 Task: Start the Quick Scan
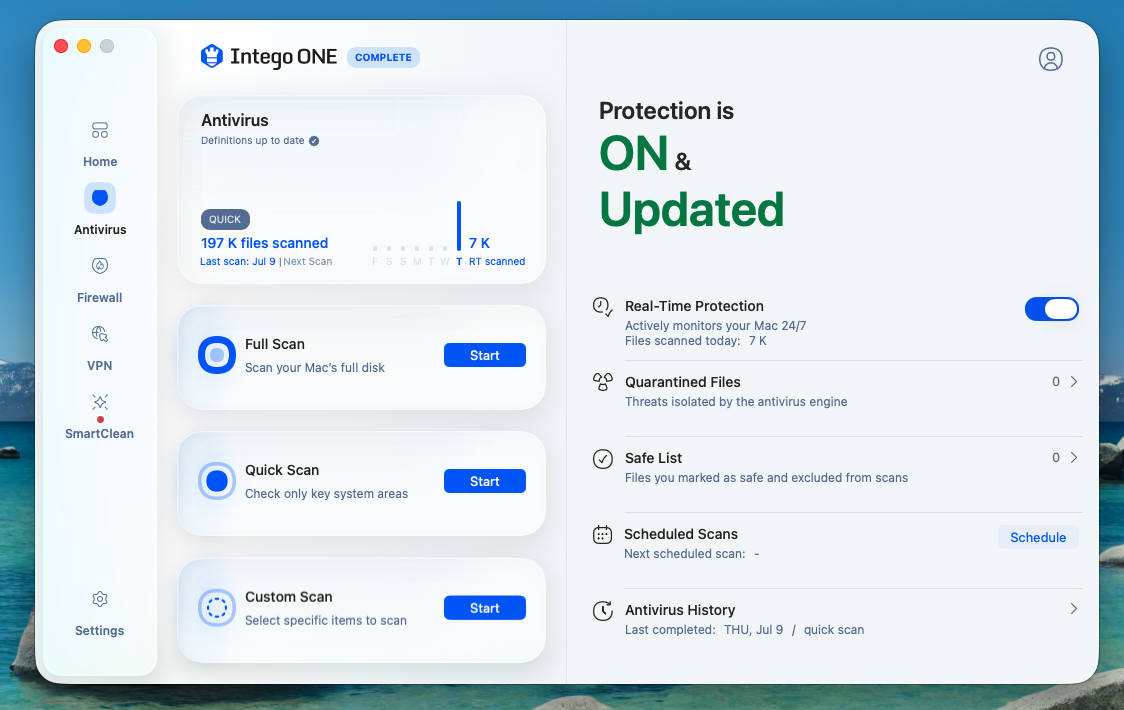click(x=485, y=481)
